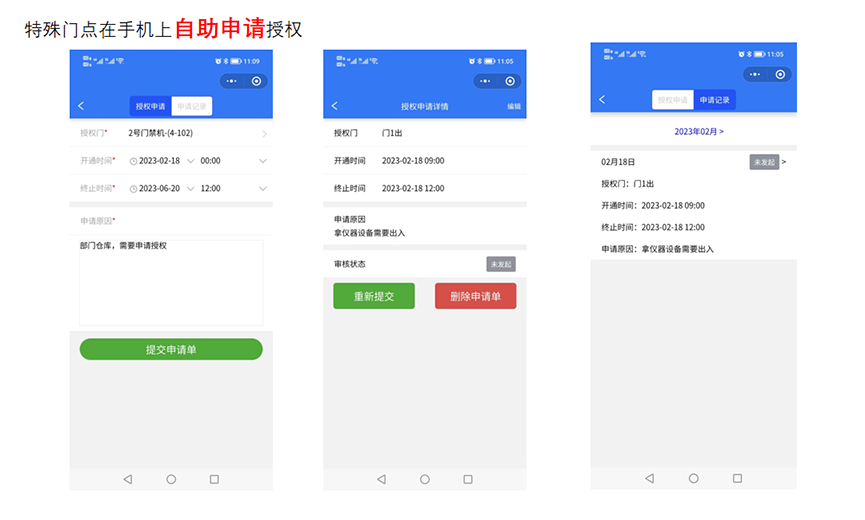Click clock icon beside 2023-06-20 end date
Viewport: 865px width, 520px height.
coord(133,188)
